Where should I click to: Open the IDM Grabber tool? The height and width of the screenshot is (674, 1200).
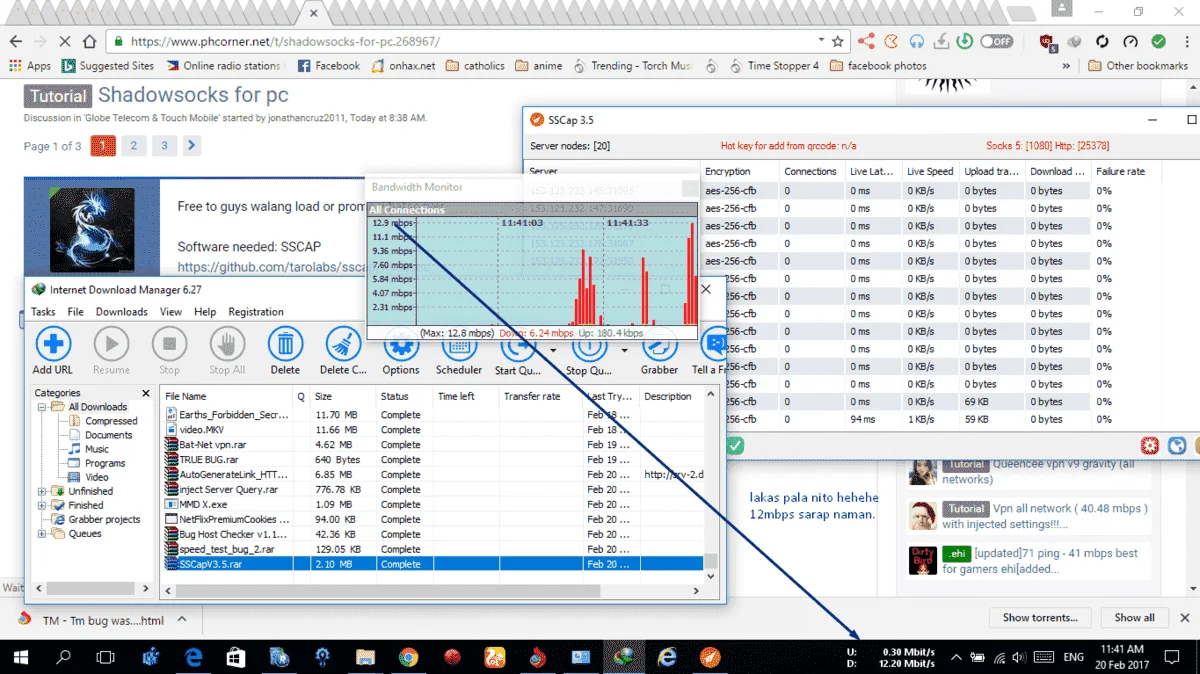pos(659,350)
